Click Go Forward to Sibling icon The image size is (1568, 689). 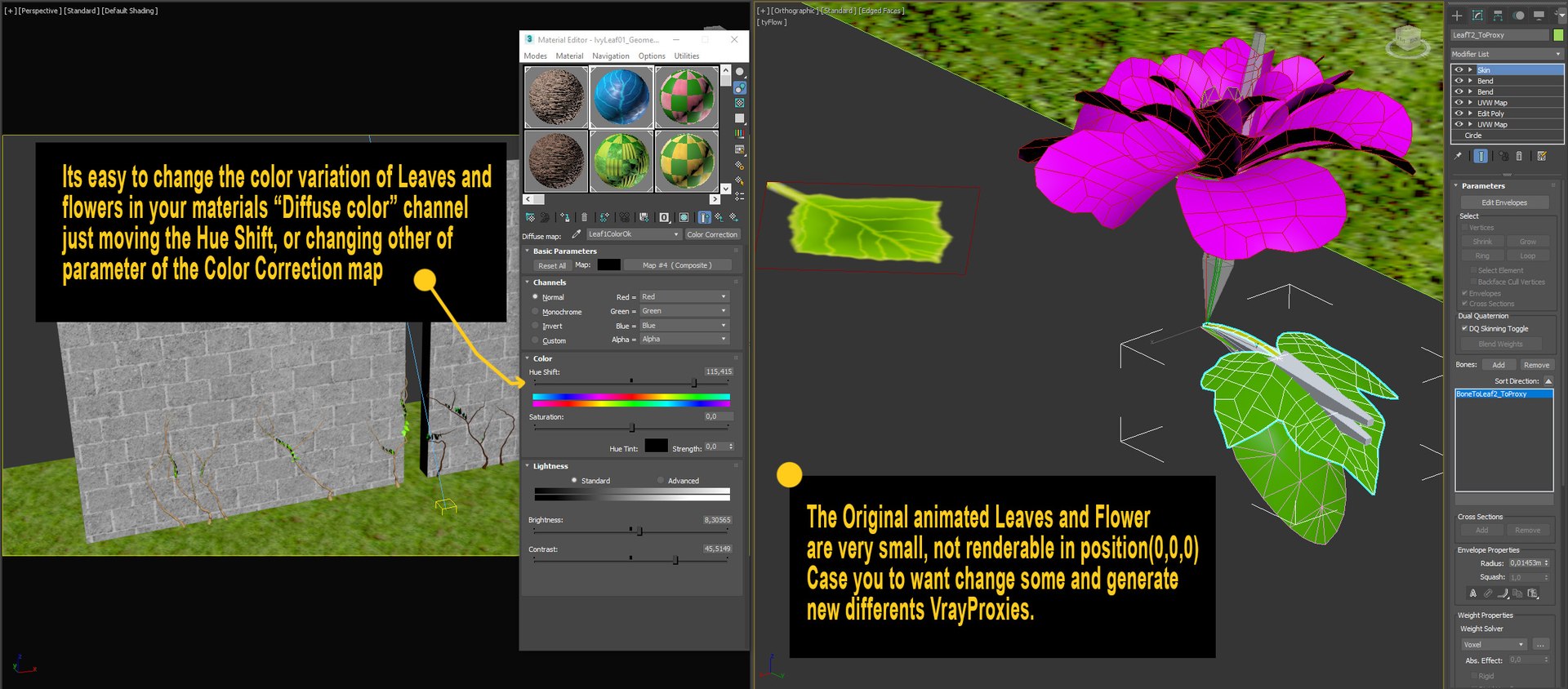[x=733, y=217]
